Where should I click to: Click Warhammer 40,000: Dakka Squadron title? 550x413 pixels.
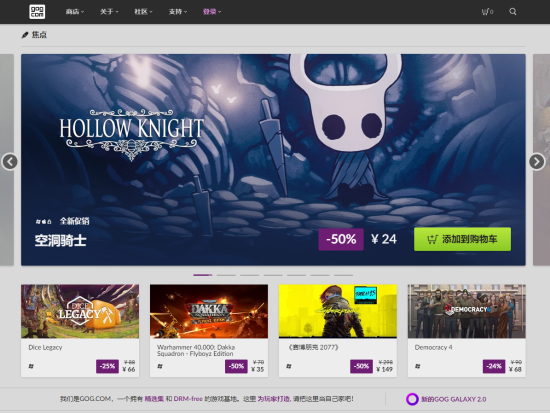[196, 351]
